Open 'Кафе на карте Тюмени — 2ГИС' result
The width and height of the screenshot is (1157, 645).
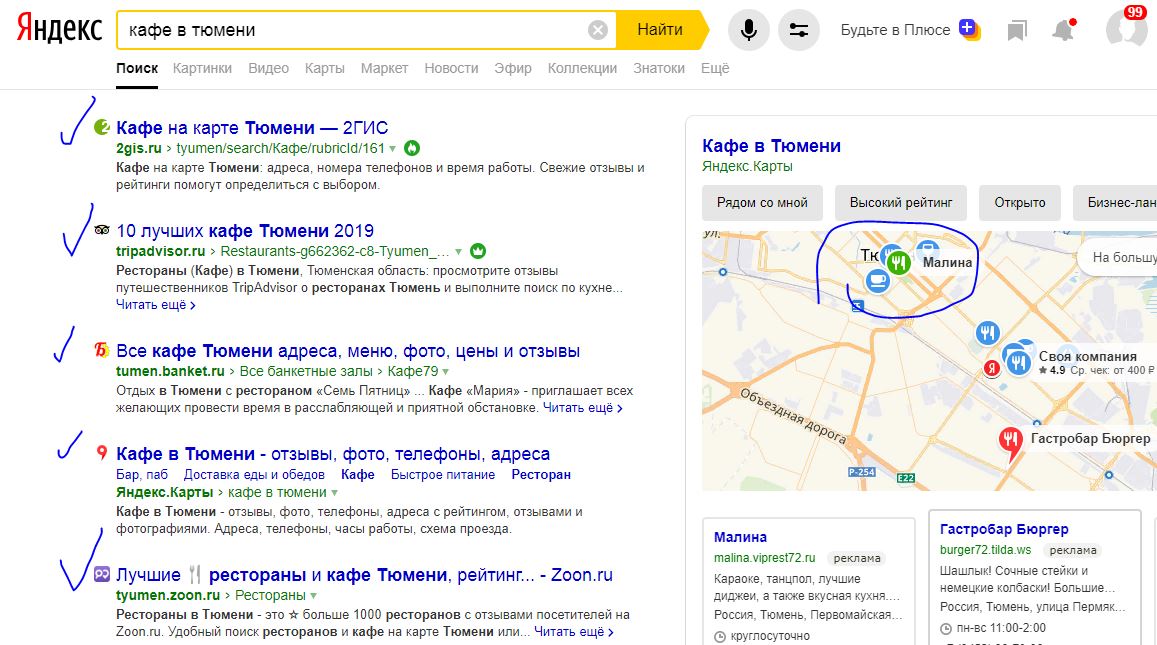pos(252,128)
